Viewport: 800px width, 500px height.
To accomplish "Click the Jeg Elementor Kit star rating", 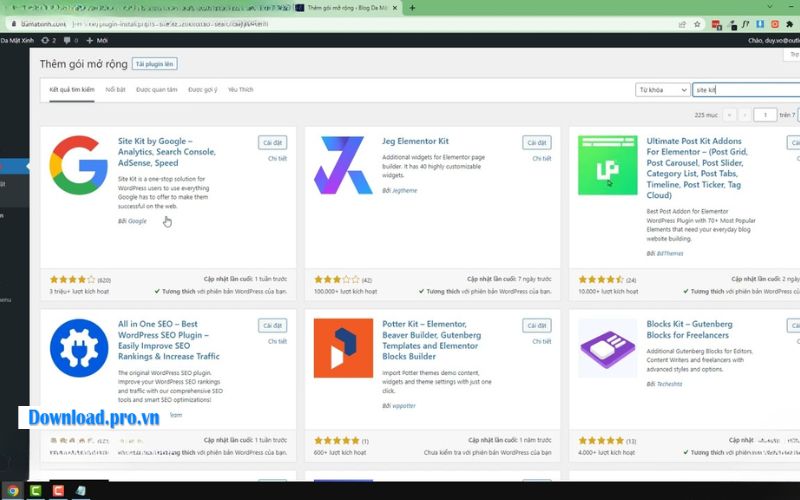I will (337, 280).
